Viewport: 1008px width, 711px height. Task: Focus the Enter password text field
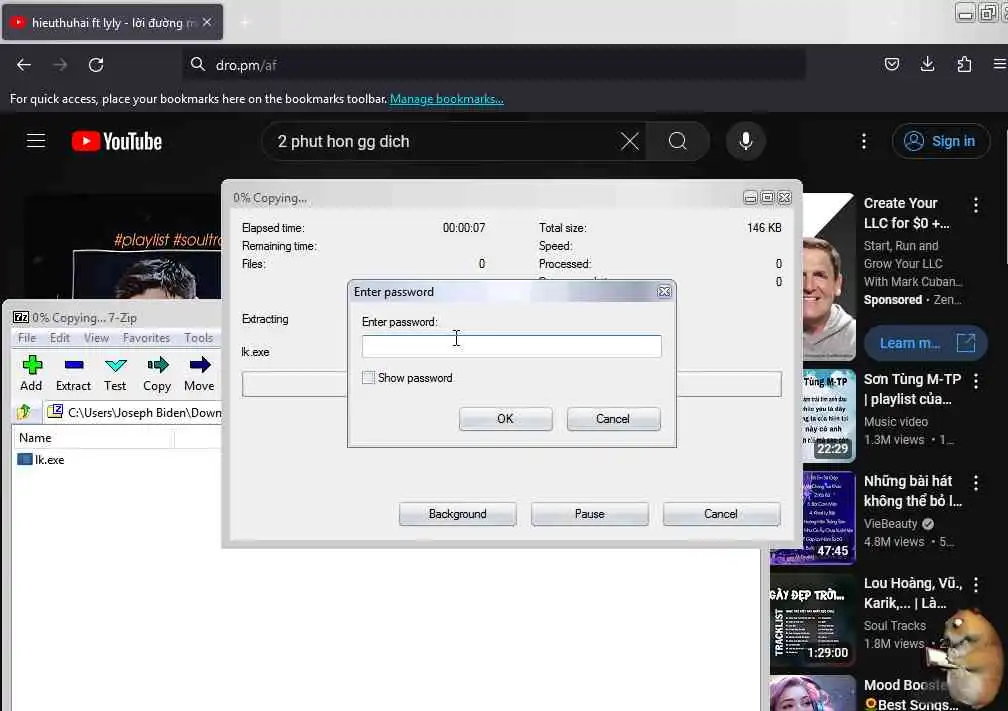click(511, 346)
